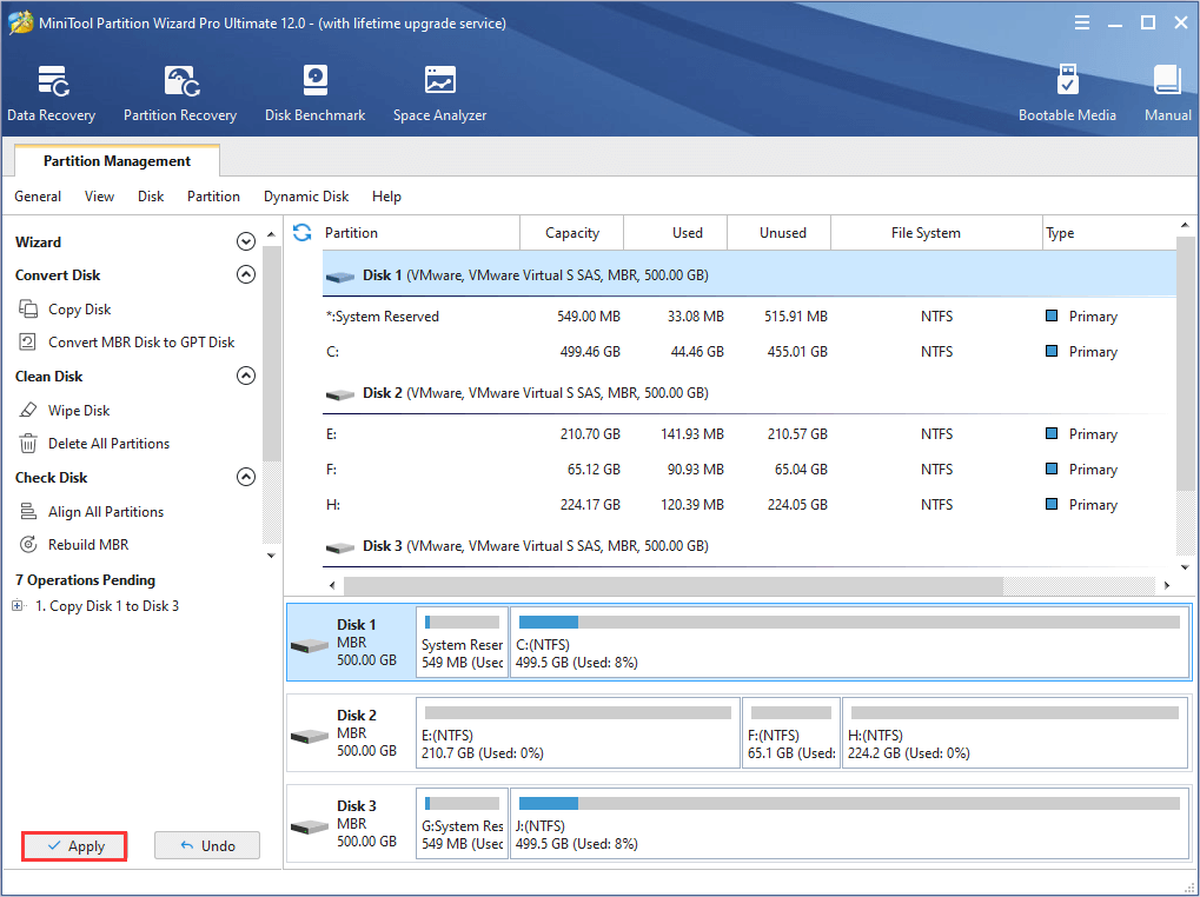Open the Disk menu
Image resolution: width=1200 pixels, height=897 pixels.
tap(151, 196)
